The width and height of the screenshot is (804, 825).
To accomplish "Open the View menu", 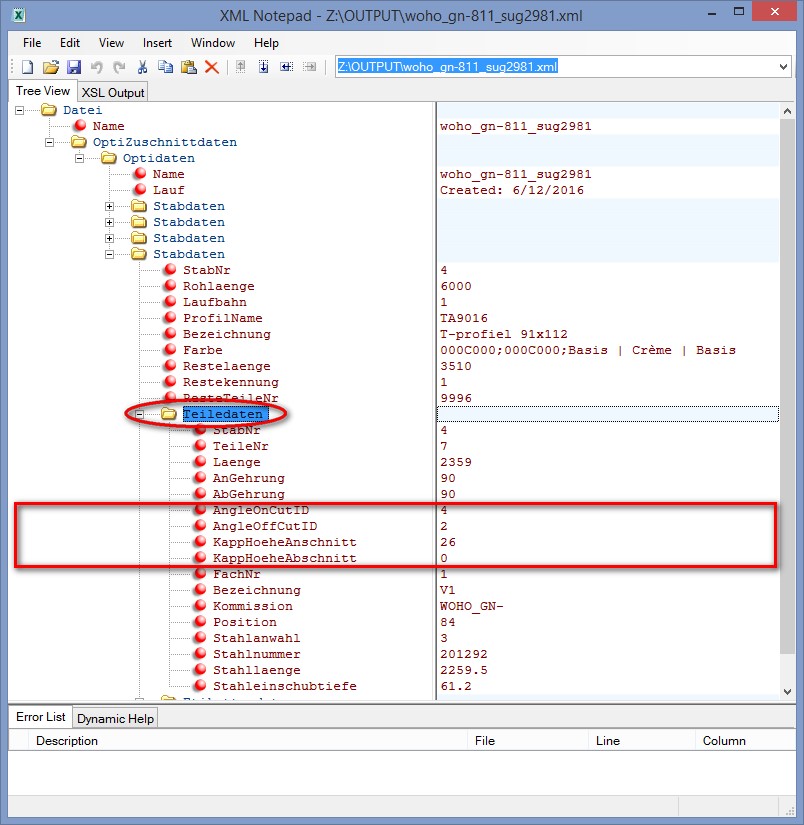I will (x=111, y=43).
